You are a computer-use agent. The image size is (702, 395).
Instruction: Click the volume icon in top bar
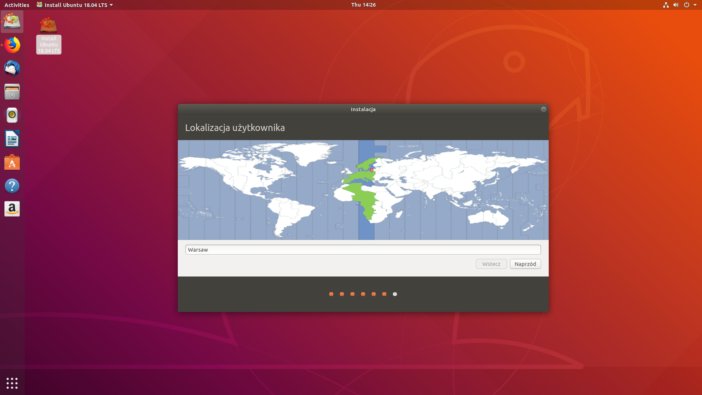[676, 5]
